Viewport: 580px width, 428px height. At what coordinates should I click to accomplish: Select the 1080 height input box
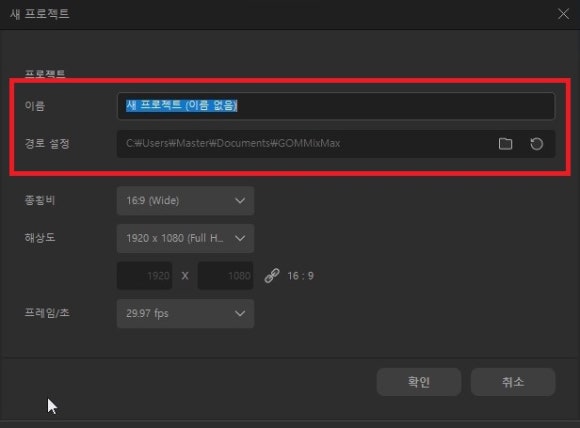pyautogui.click(x=225, y=276)
